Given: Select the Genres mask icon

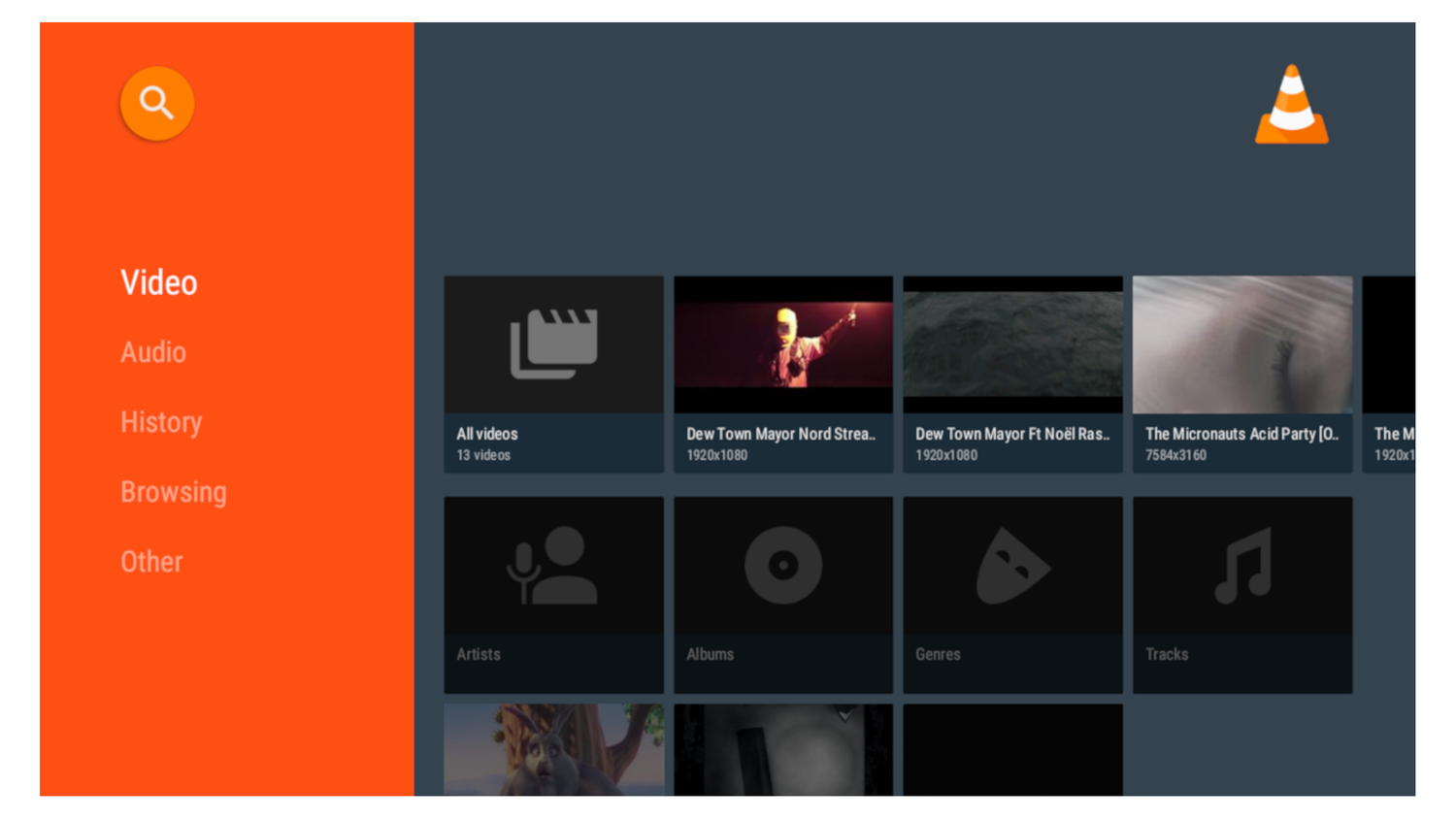Looking at the screenshot, I should [x=1012, y=566].
